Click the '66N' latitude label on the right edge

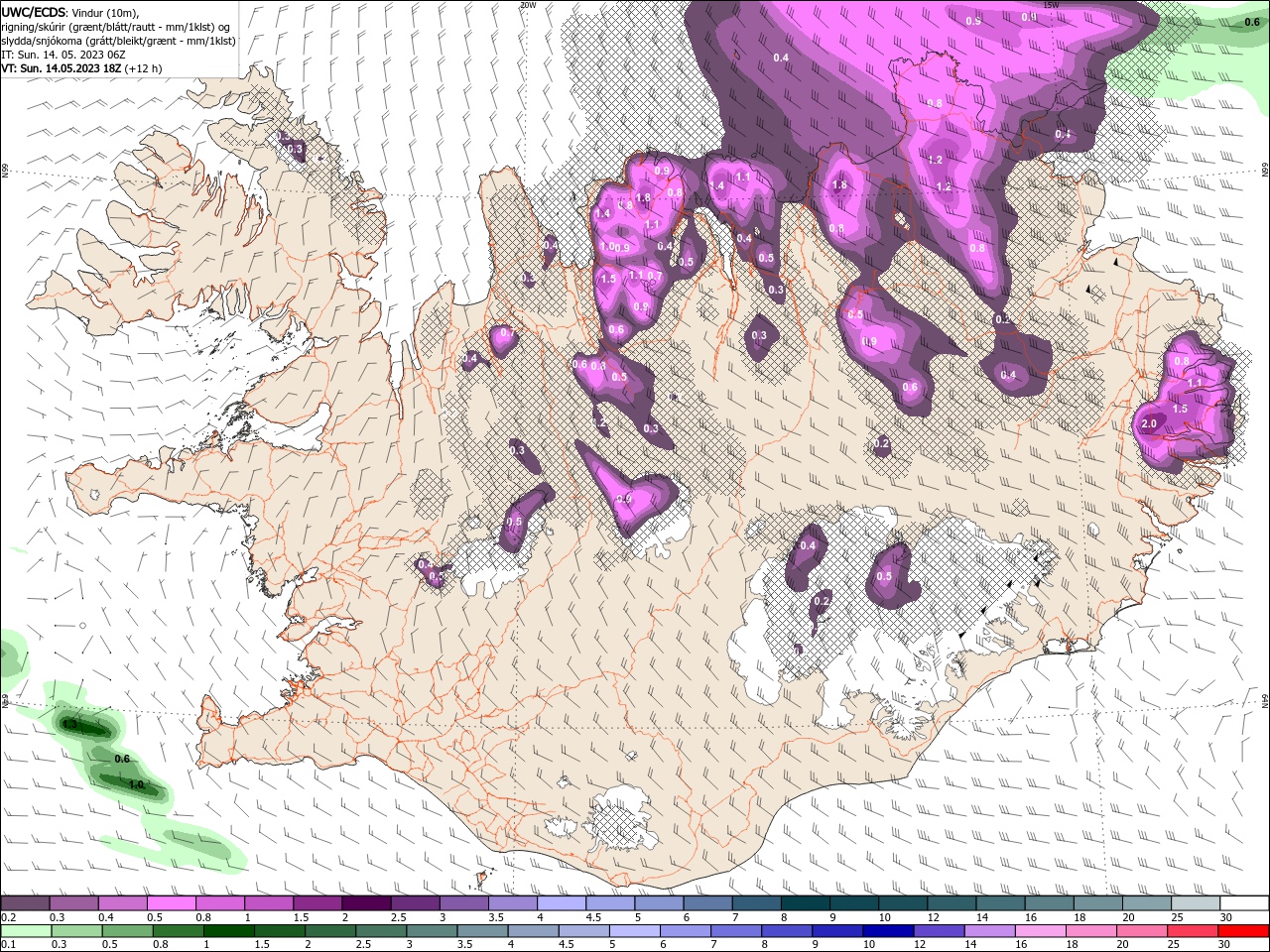(x=1265, y=172)
